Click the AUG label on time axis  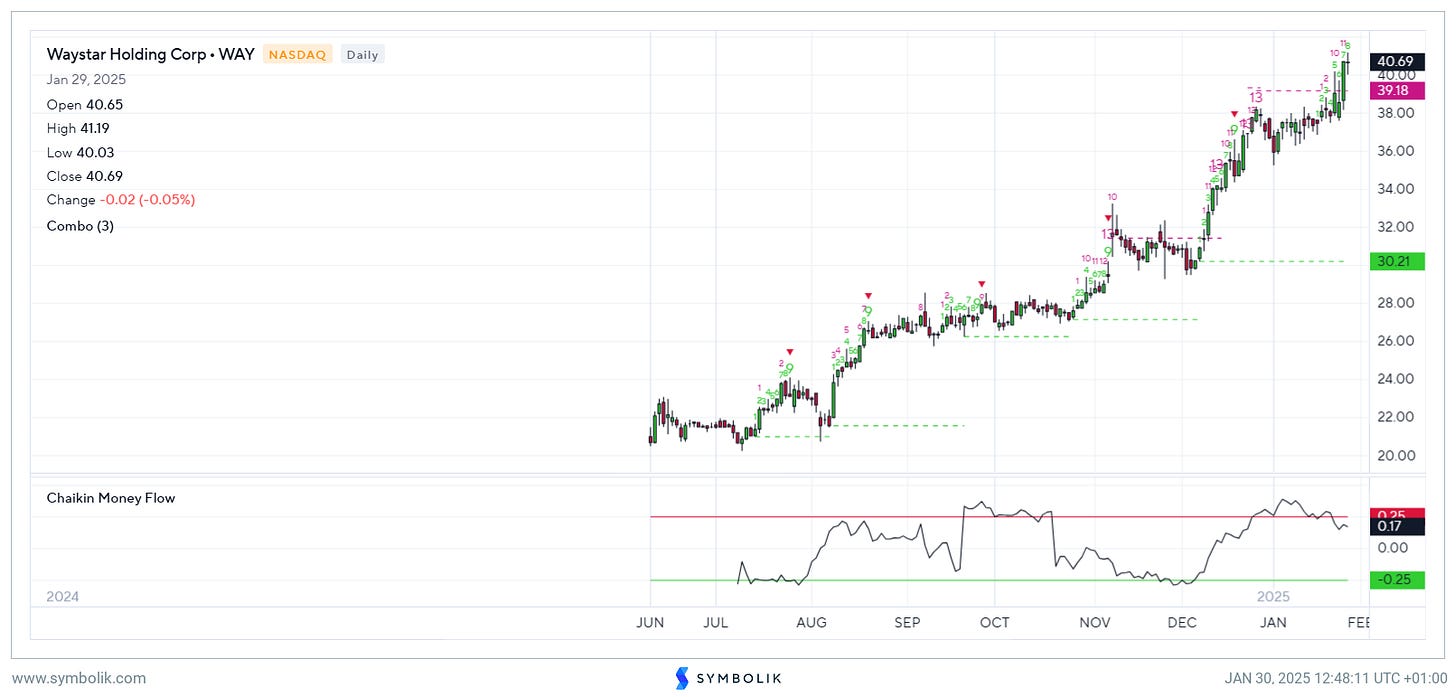[811, 622]
